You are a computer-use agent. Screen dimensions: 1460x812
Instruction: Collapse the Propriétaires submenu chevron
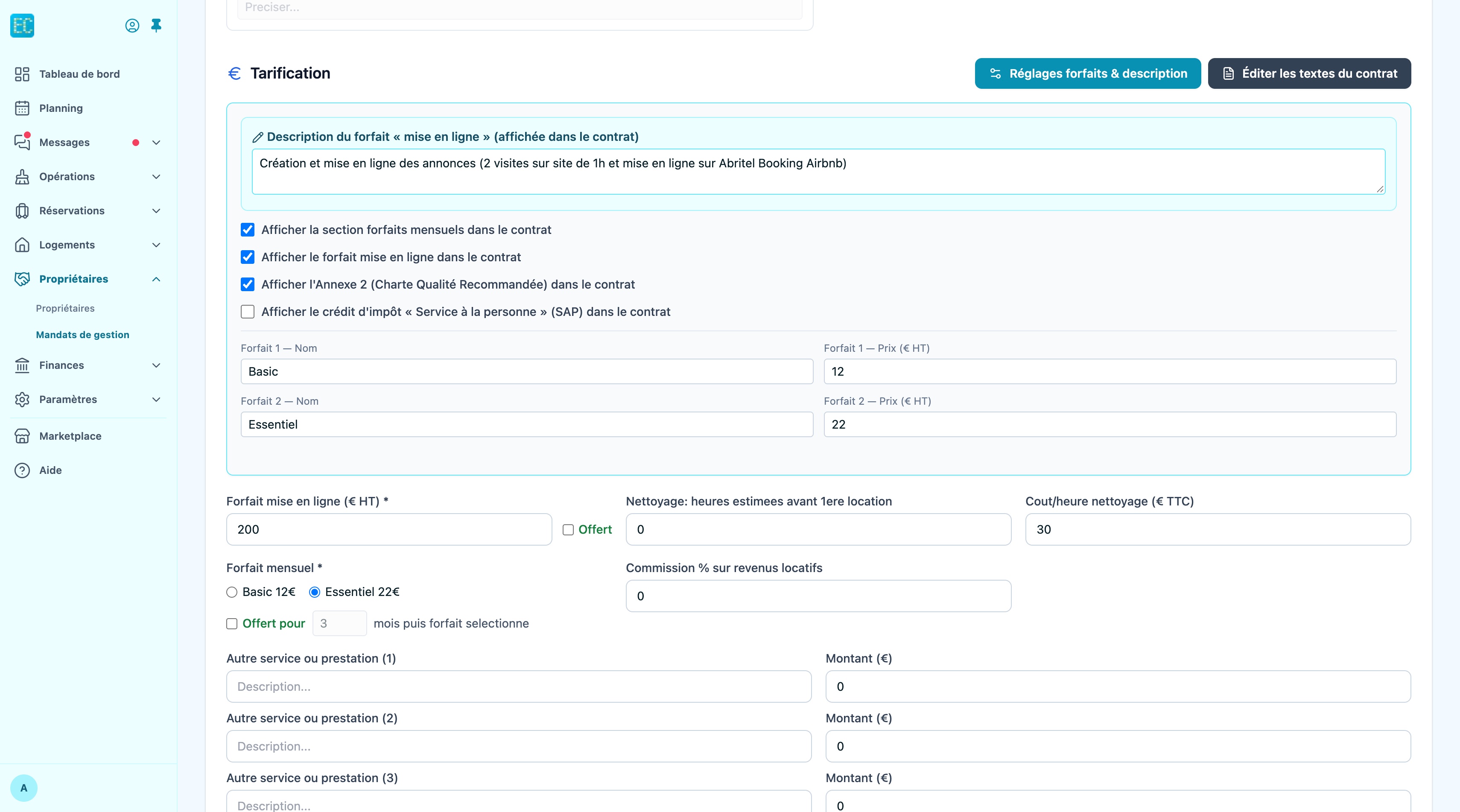(156, 279)
